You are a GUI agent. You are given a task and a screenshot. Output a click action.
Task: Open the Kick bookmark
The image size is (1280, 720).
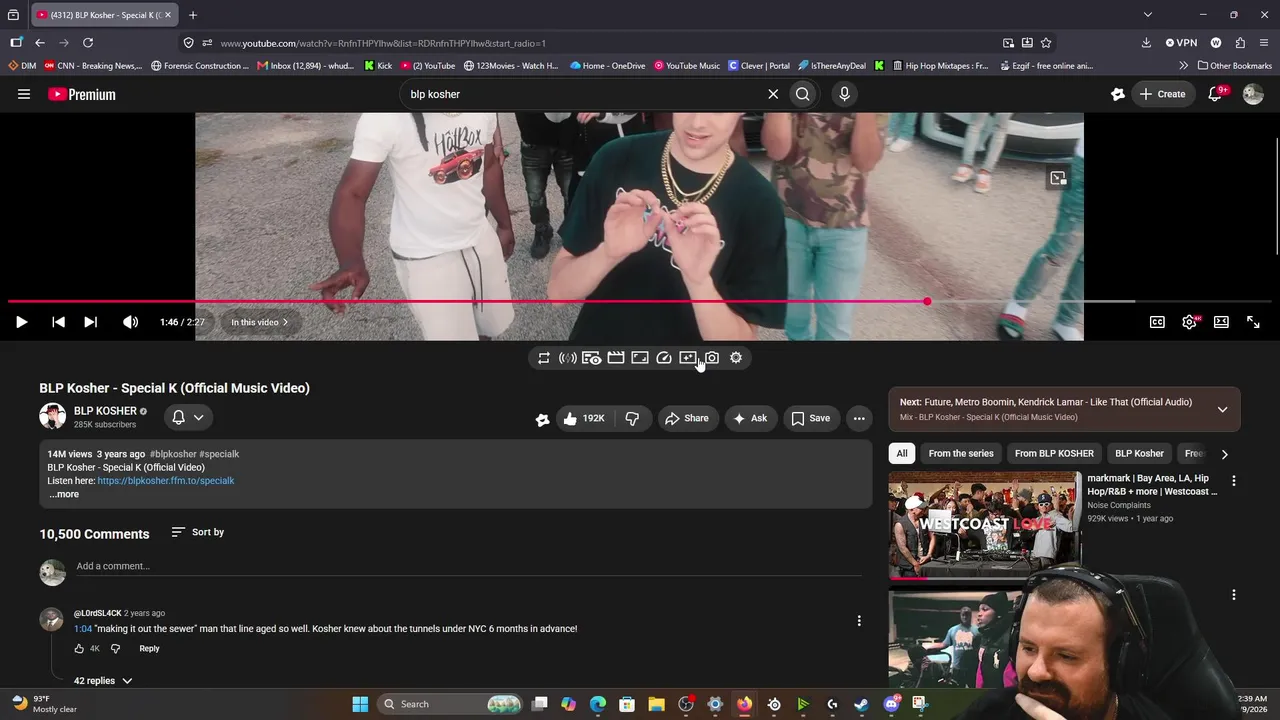[x=378, y=66]
